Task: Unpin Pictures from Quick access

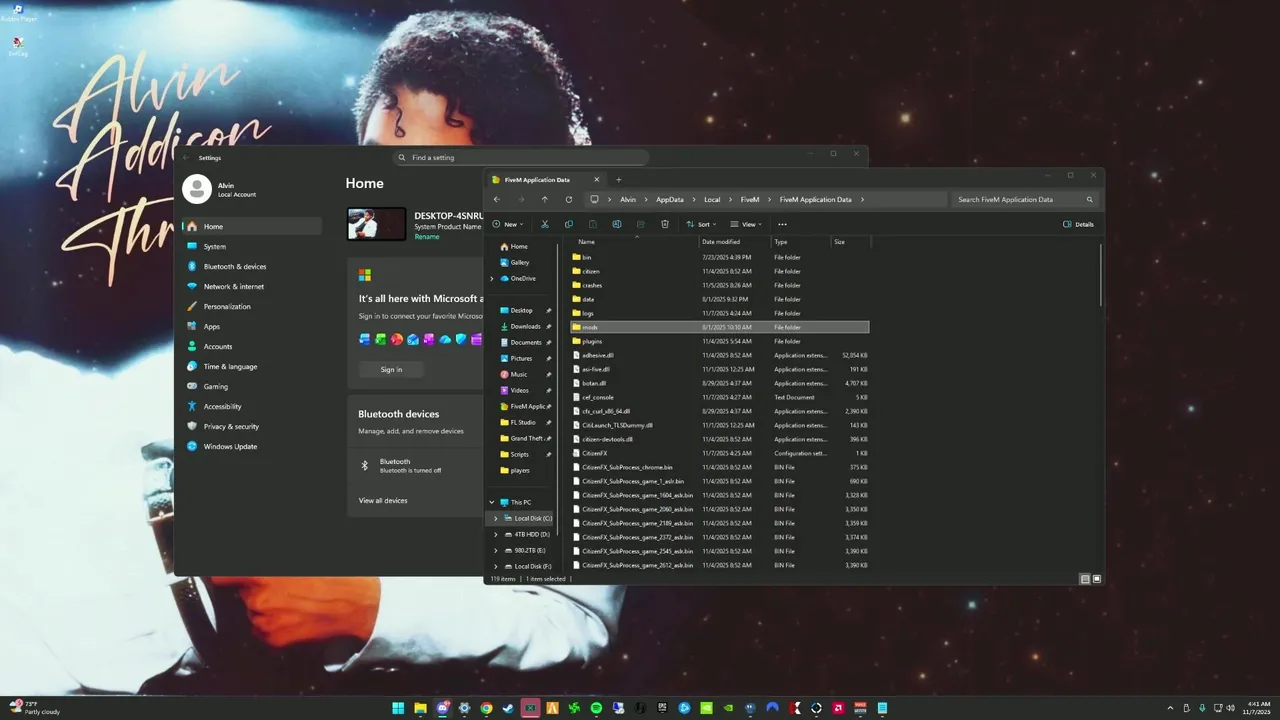Action: pos(549,358)
